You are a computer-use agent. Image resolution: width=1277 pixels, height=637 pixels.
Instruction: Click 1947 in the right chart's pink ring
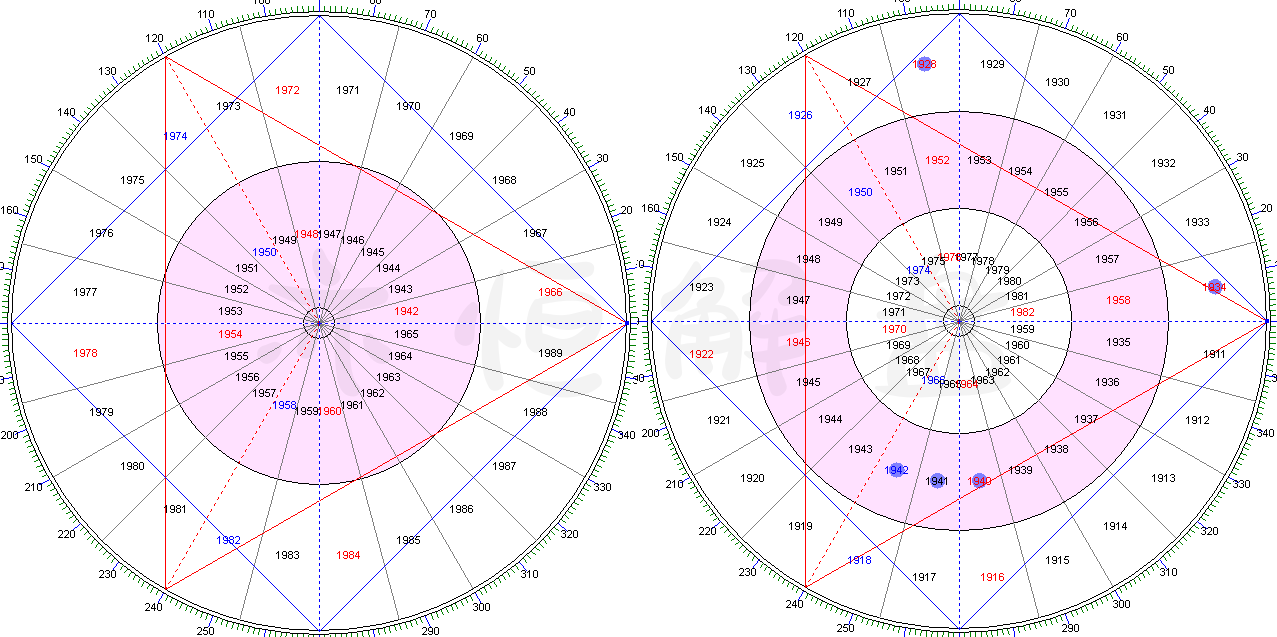pyautogui.click(x=798, y=300)
